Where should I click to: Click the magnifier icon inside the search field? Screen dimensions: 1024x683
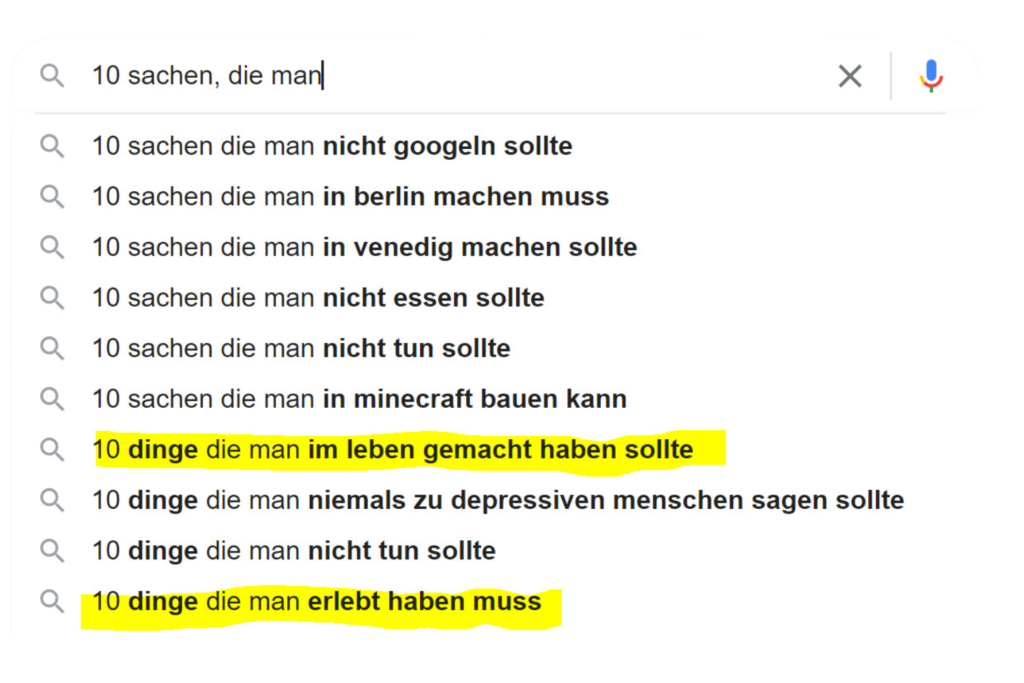(52, 76)
